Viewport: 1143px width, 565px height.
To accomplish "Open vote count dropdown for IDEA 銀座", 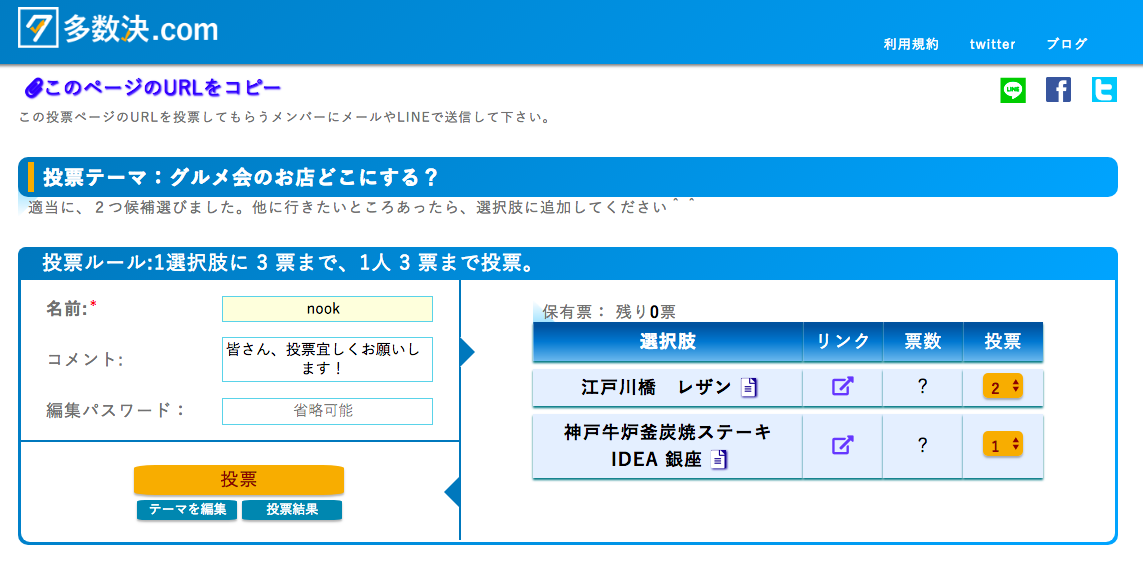I will click(x=1002, y=445).
